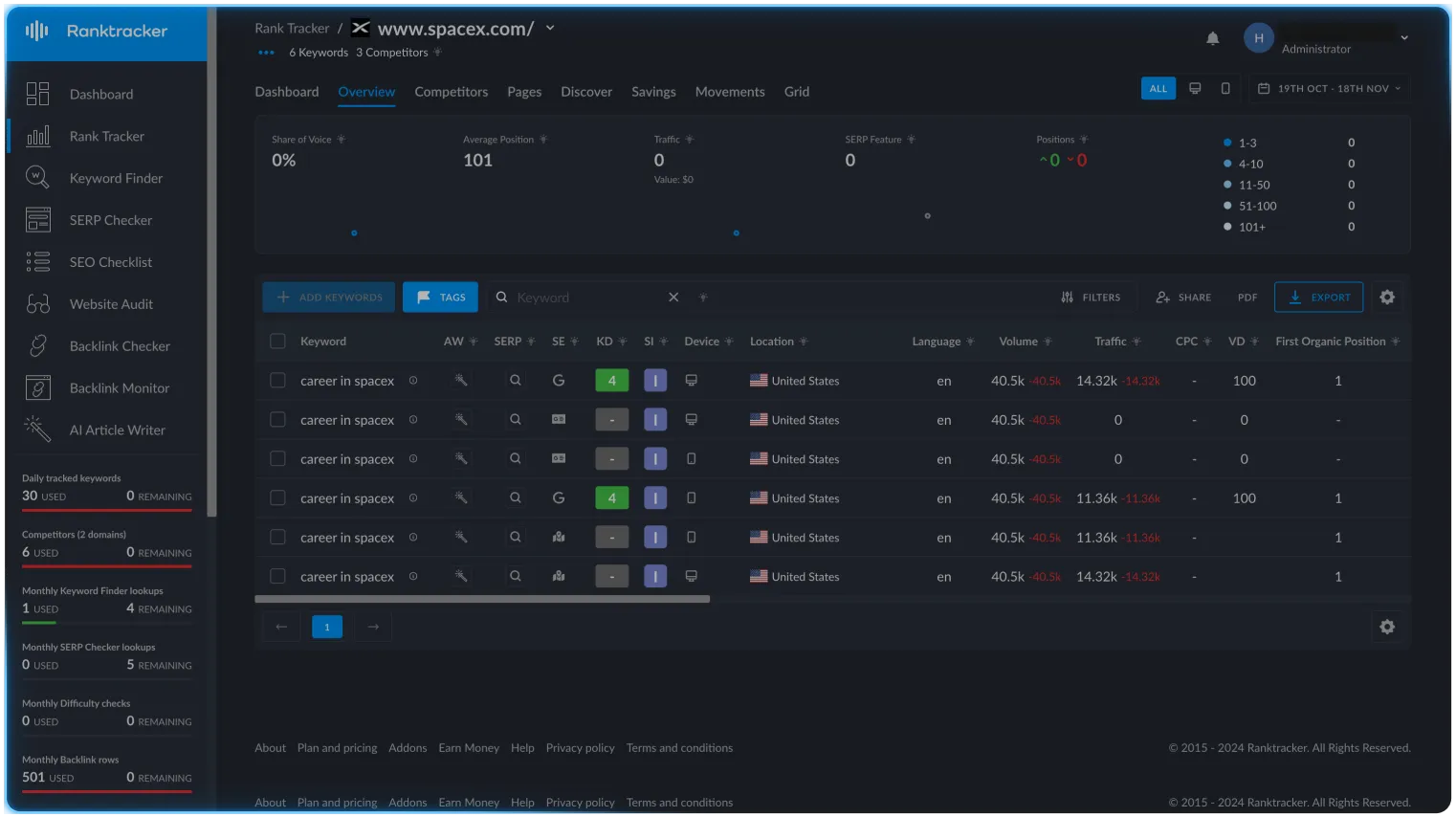The image size is (1456, 817).
Task: Switch to the Competitors tab
Action: pos(451,92)
